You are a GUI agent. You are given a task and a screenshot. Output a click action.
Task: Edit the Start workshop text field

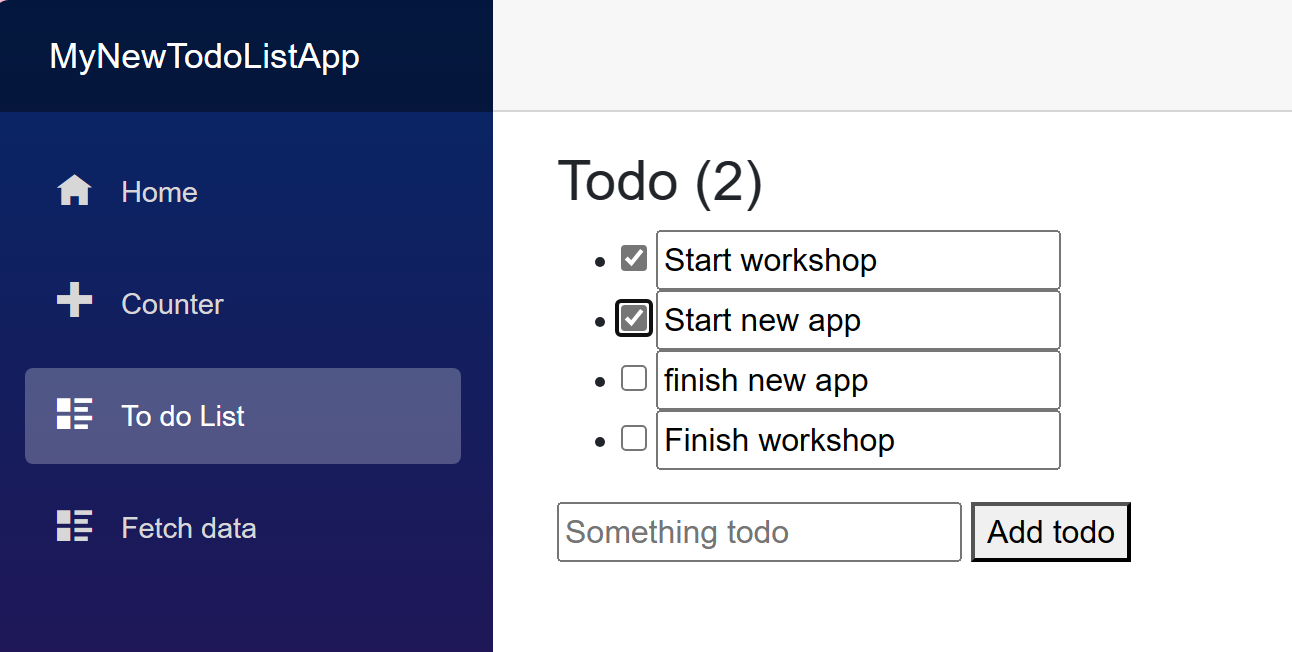tap(857, 259)
